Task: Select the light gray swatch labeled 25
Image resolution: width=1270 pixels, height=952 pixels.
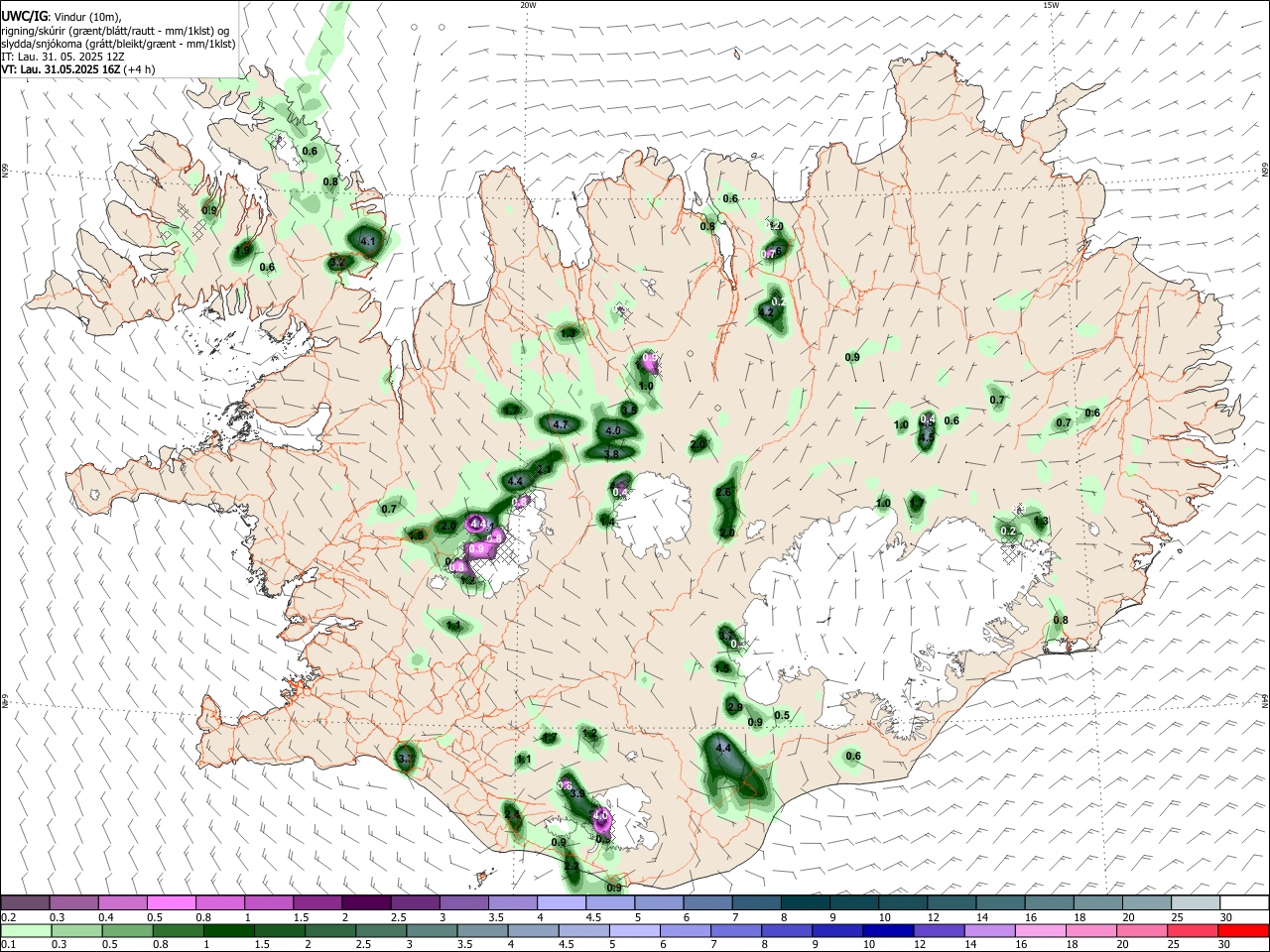Action: (x=1196, y=902)
